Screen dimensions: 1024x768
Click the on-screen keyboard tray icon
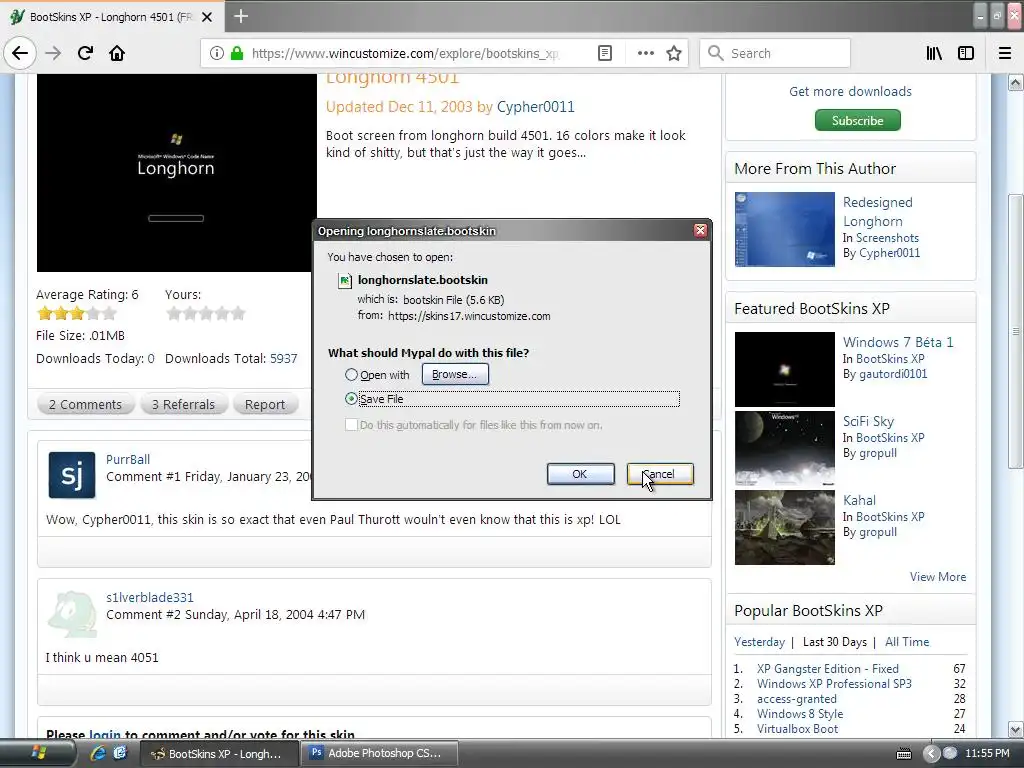tap(904, 754)
